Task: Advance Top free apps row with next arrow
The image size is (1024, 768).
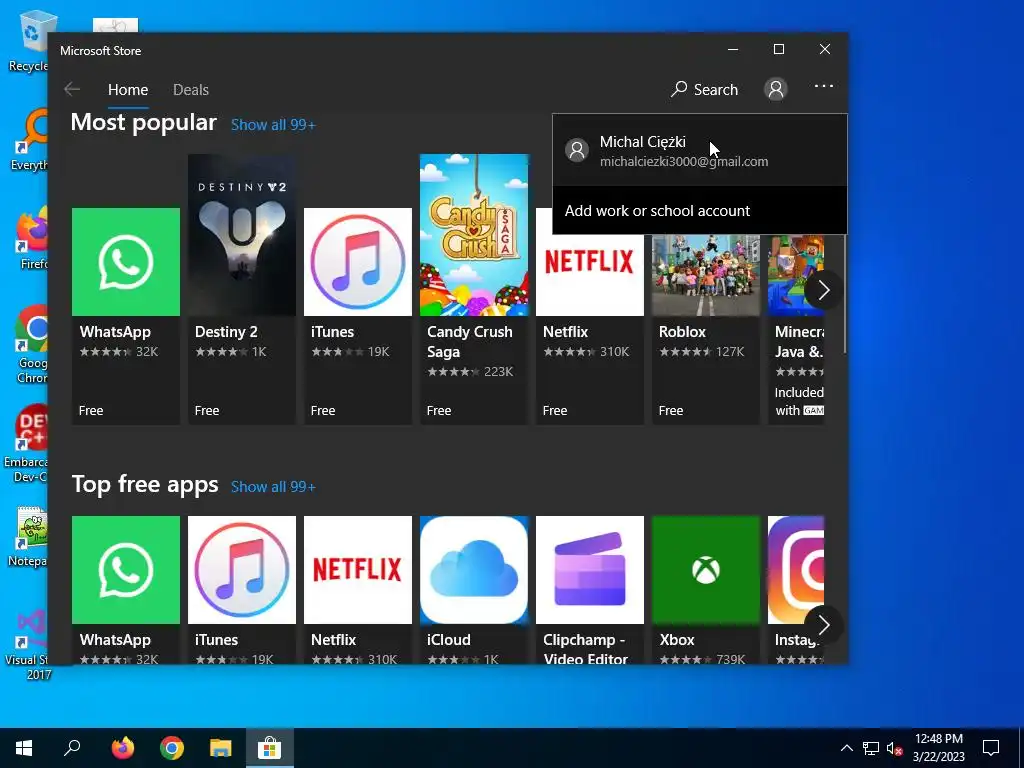Action: (824, 626)
